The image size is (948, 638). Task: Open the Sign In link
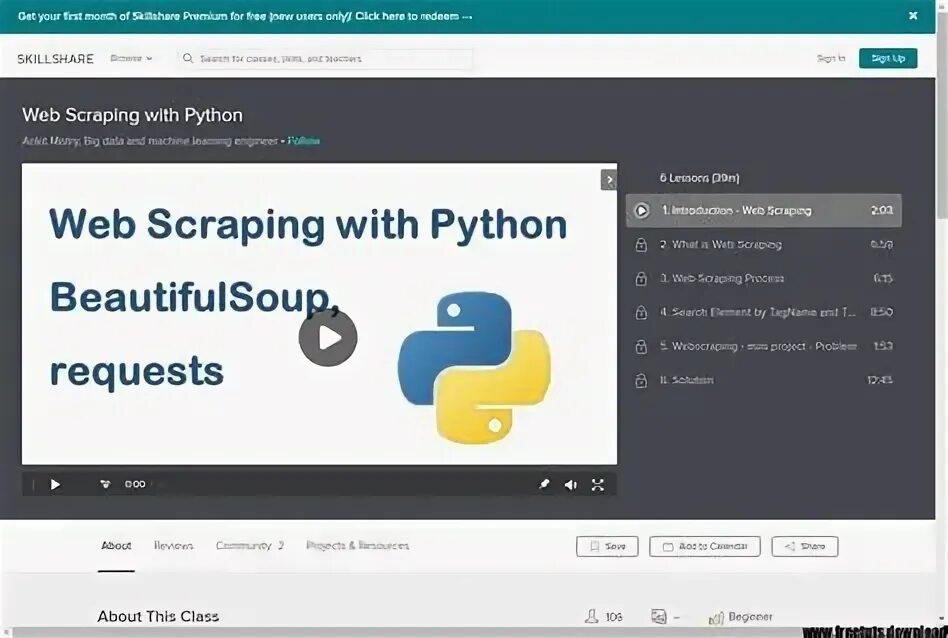coord(831,58)
